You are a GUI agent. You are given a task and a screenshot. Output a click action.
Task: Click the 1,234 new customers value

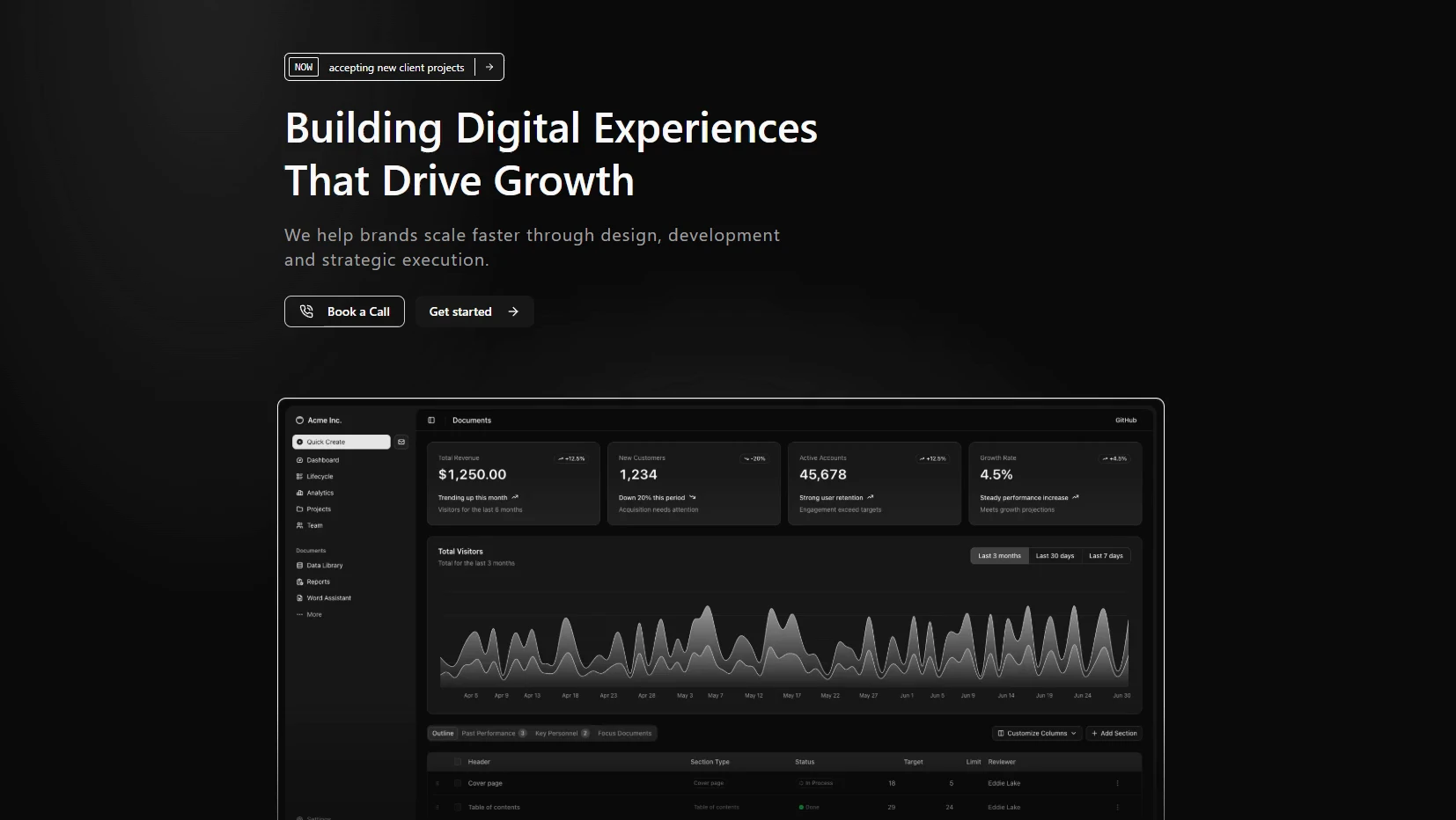pos(638,474)
